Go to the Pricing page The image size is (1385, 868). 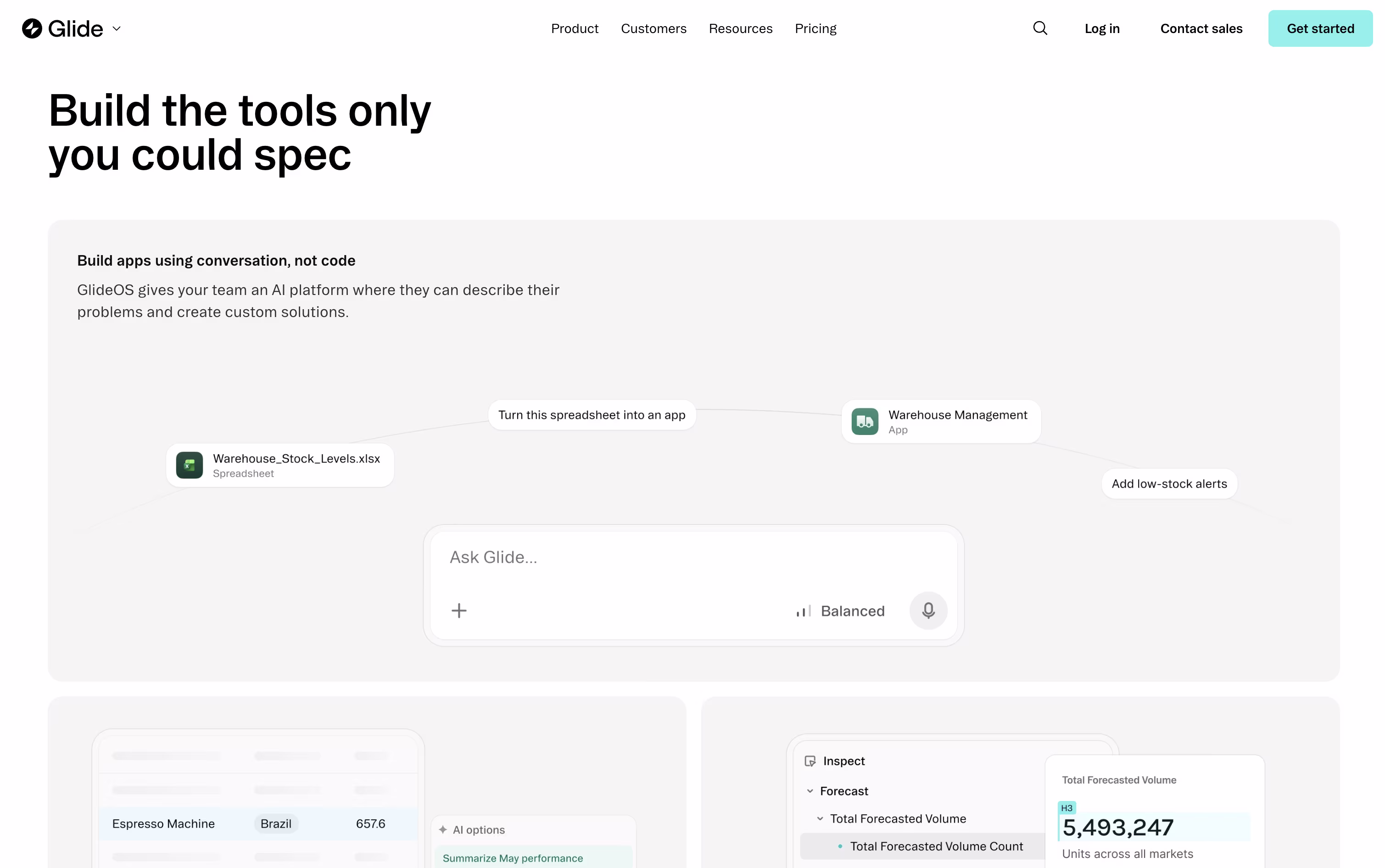(815, 29)
